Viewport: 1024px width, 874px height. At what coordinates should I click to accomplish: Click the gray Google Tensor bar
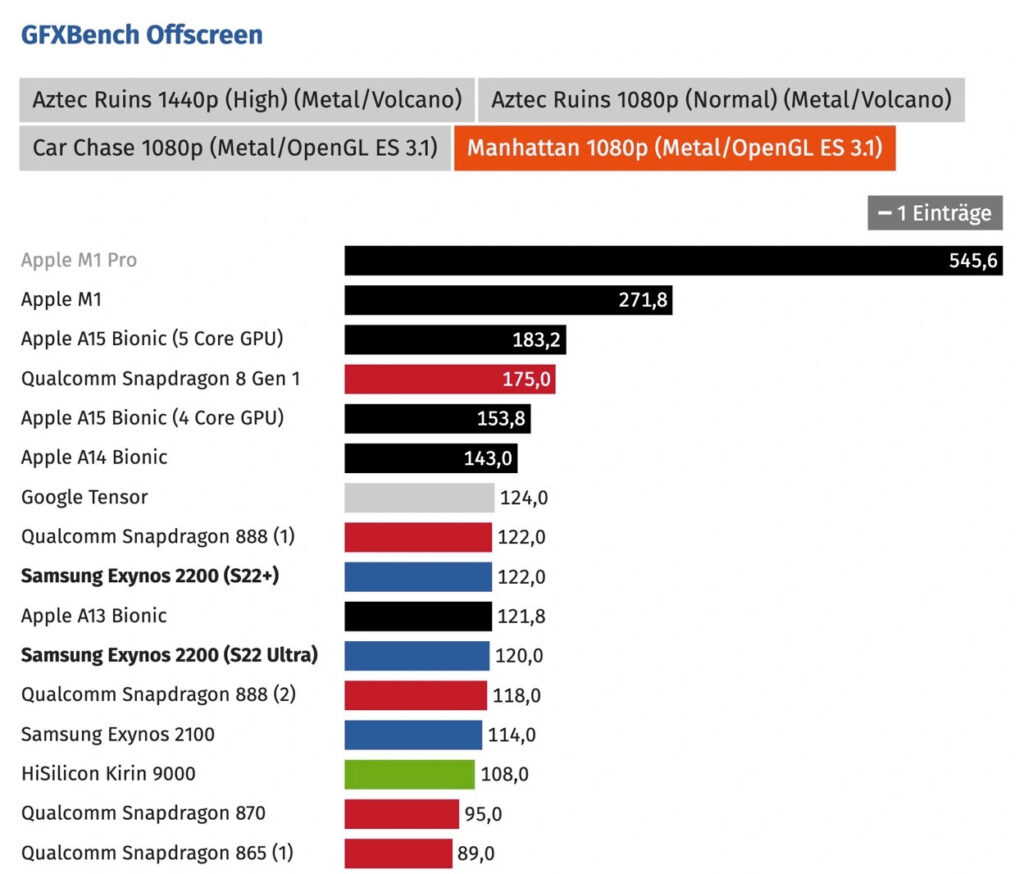419,498
